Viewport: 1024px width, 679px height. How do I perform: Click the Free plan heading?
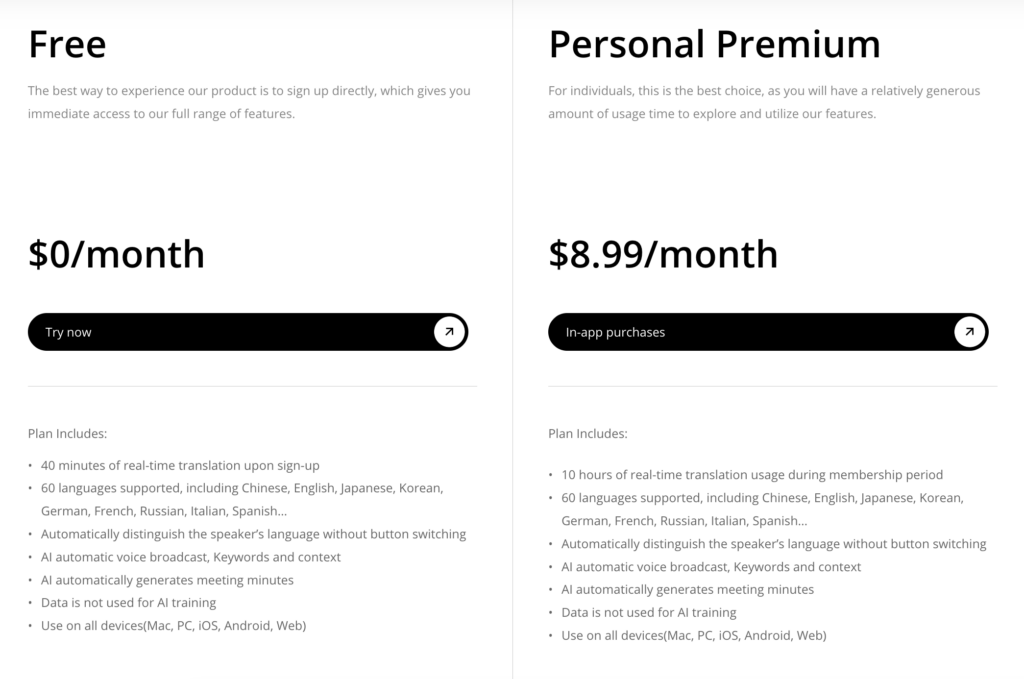coord(67,44)
